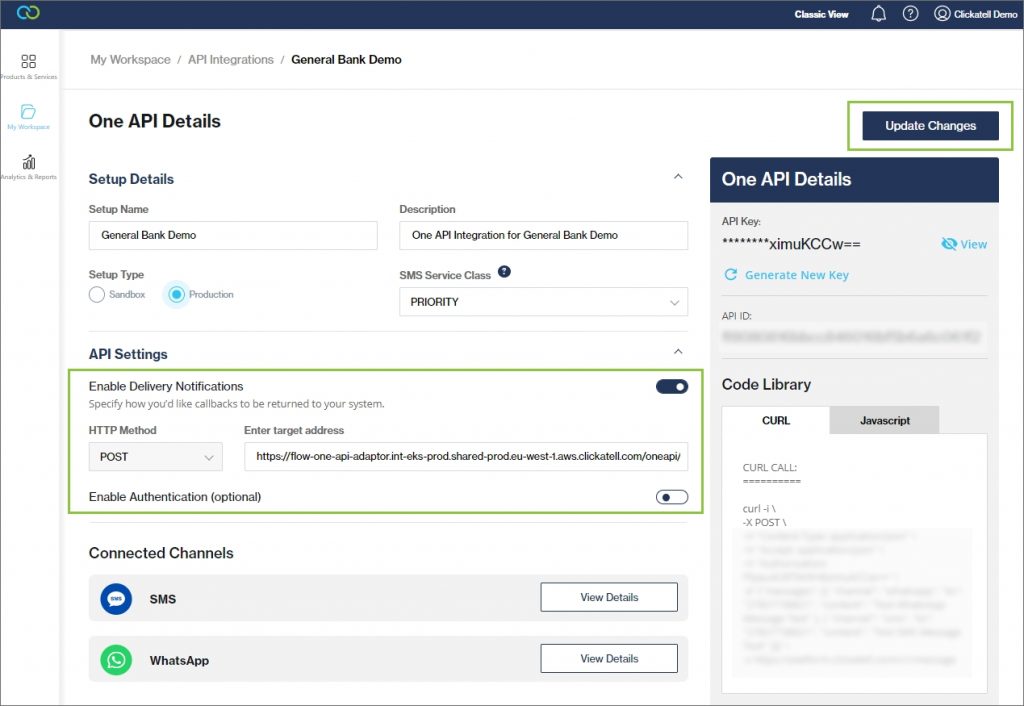Disable Enable Delivery Notifications

tap(670, 386)
